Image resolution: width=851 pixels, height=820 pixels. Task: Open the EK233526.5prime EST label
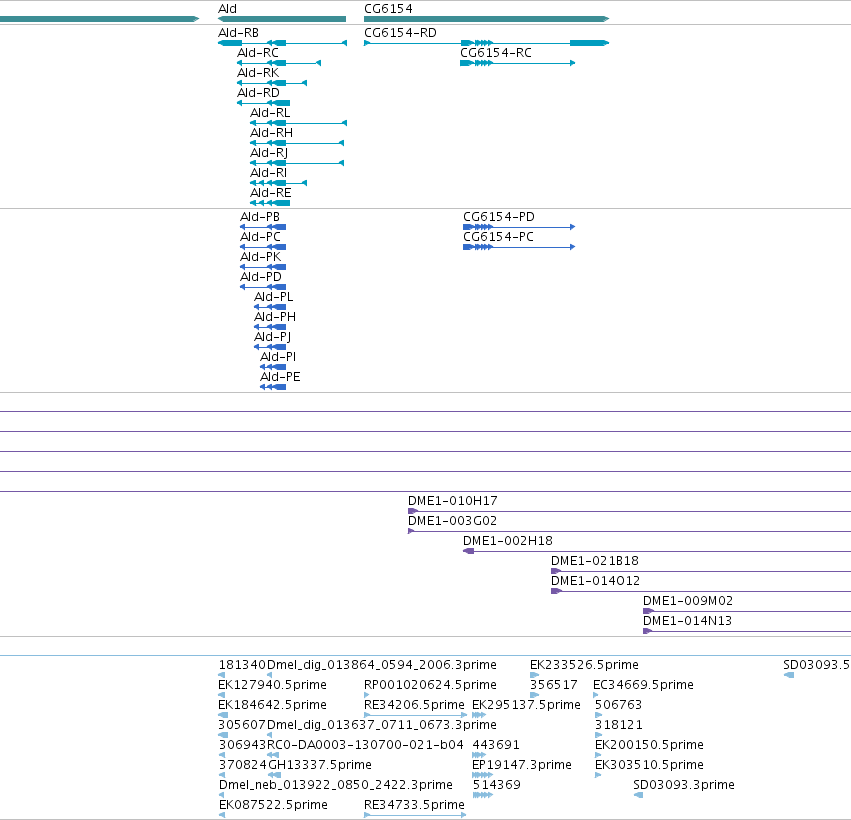click(x=585, y=665)
